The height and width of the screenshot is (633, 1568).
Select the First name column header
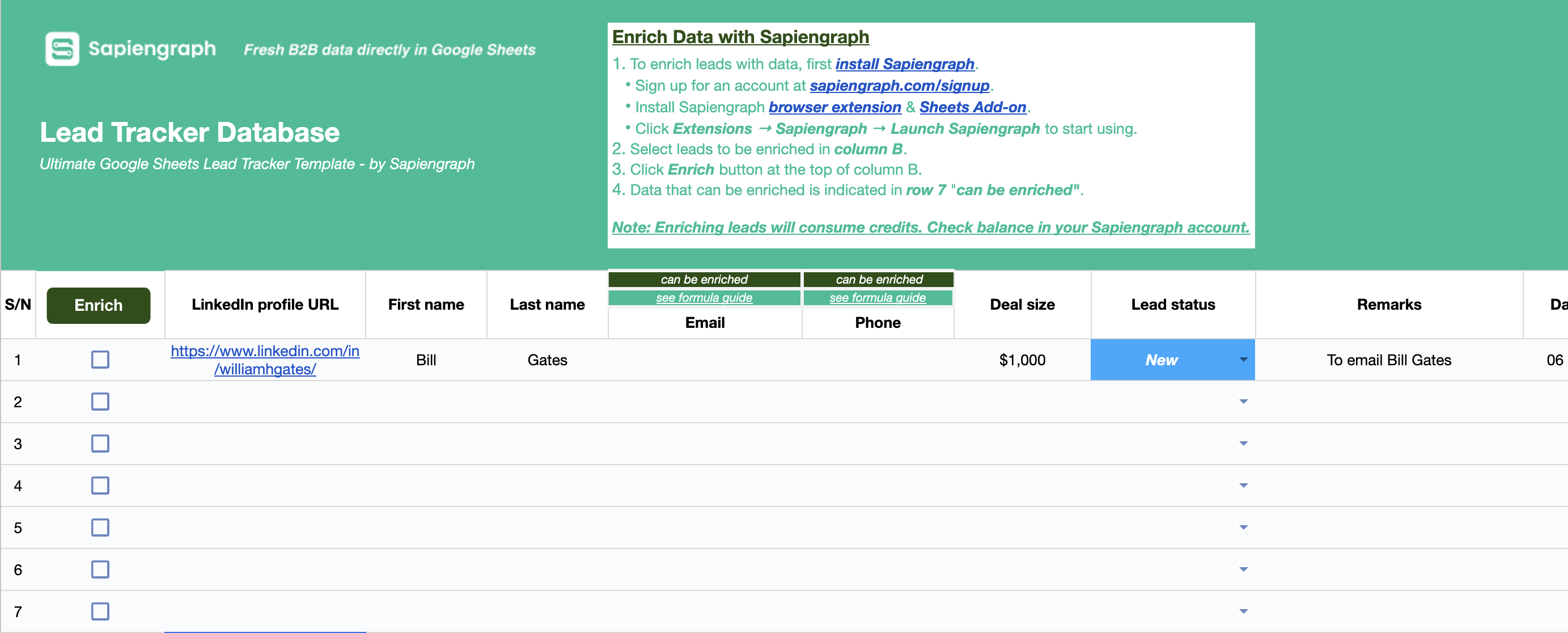[426, 305]
